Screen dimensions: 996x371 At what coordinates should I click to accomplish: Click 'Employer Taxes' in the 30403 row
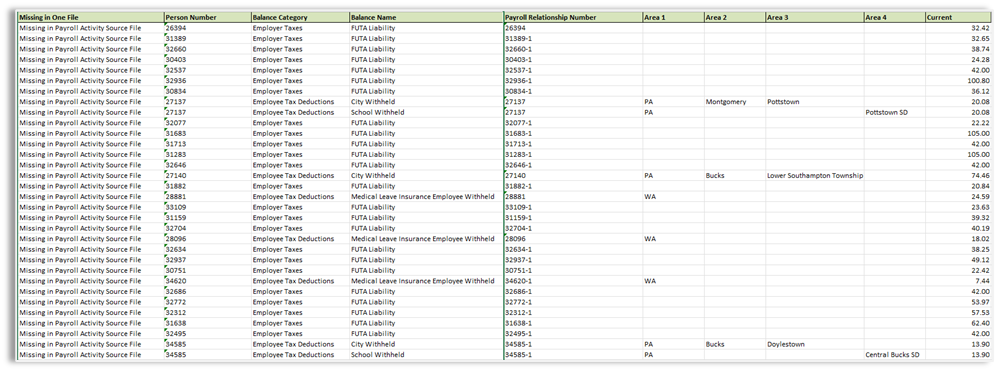pos(300,60)
